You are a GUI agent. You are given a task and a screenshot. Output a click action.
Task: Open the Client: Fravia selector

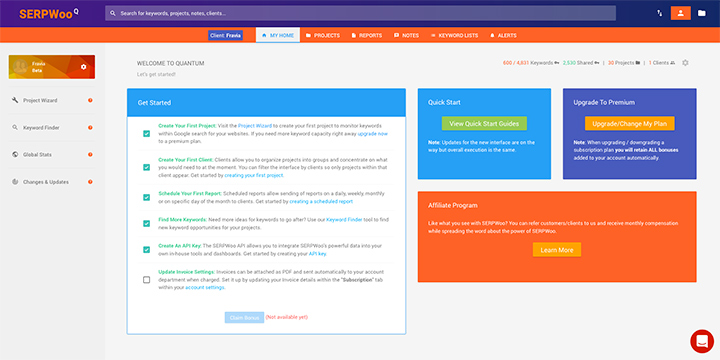coord(225,35)
